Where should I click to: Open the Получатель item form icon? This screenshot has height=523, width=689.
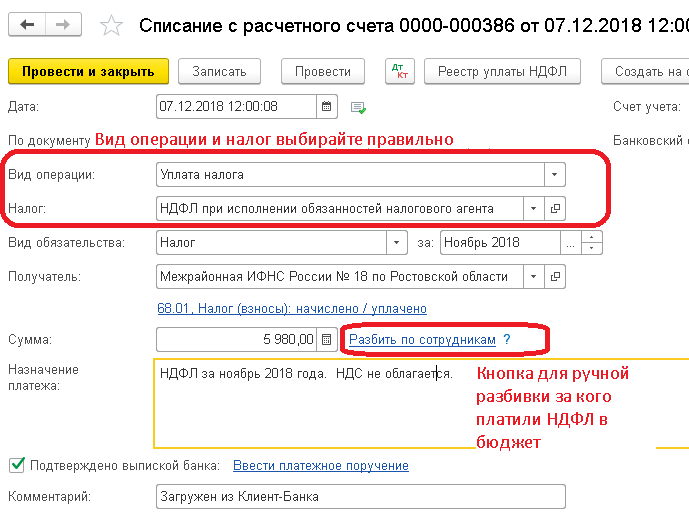pyautogui.click(x=556, y=276)
